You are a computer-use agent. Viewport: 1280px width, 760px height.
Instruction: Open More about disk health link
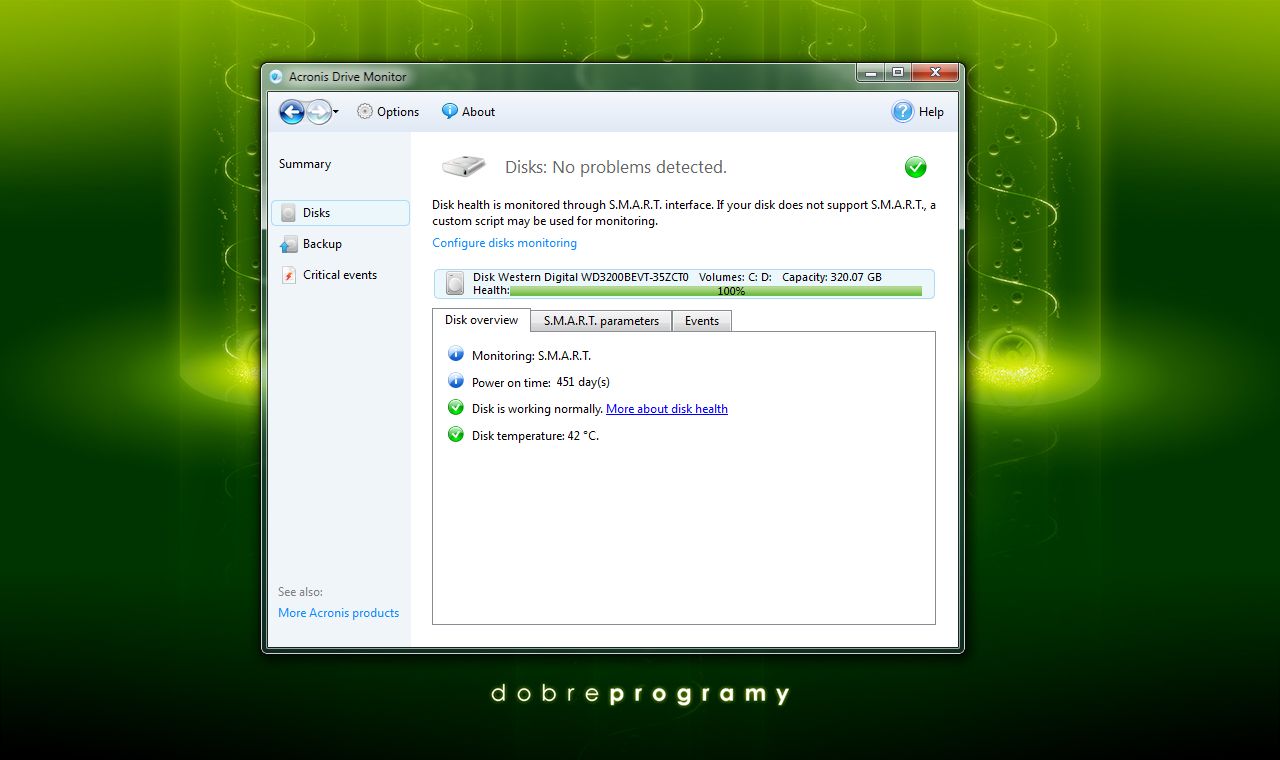coord(667,409)
